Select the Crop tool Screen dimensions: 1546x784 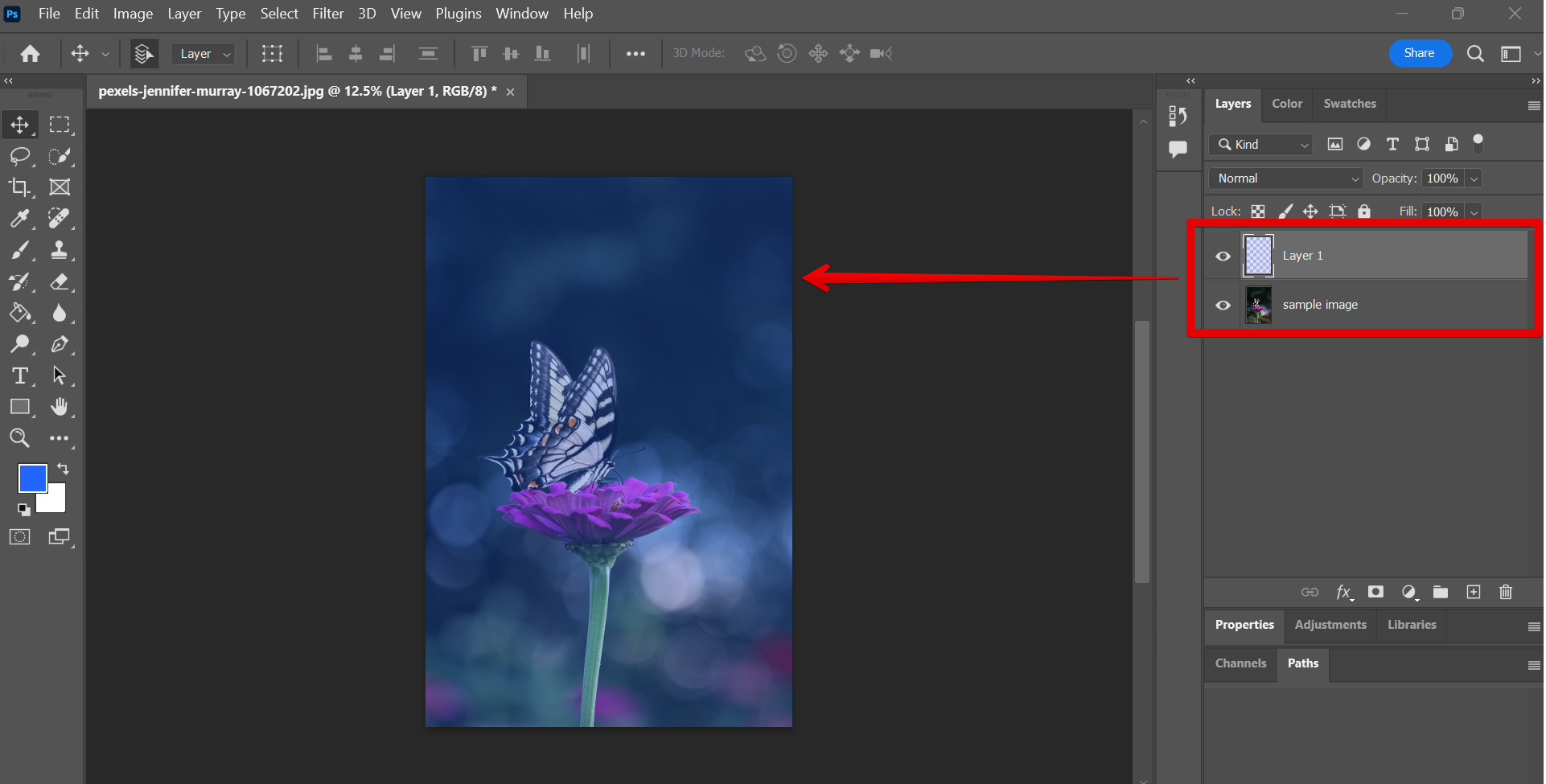pos(19,187)
